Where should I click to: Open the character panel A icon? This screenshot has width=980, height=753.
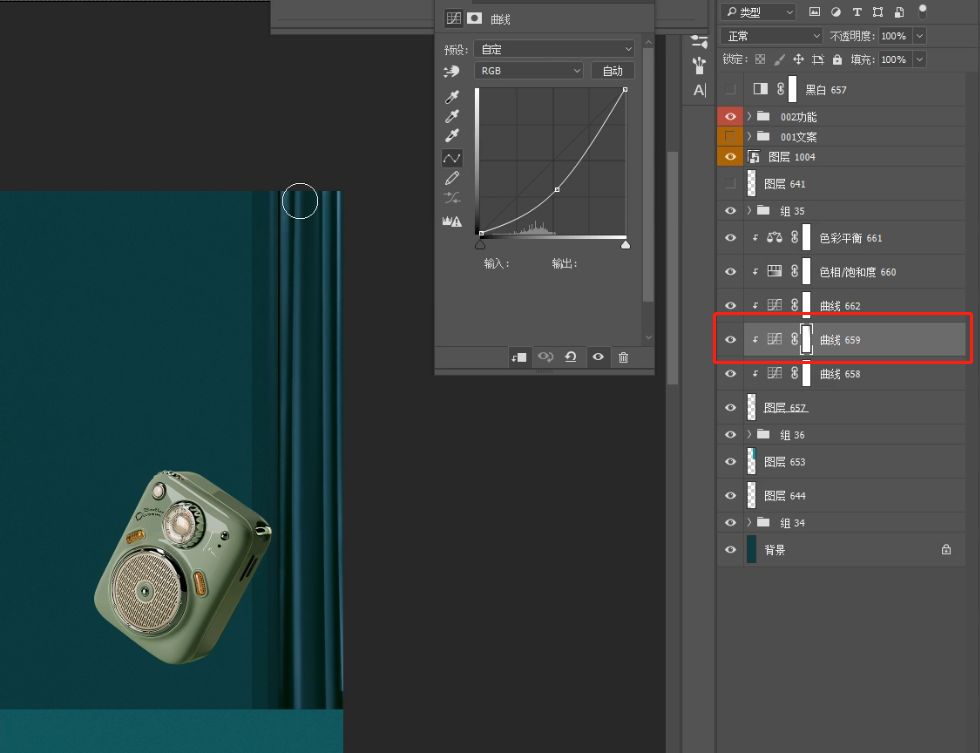point(700,91)
